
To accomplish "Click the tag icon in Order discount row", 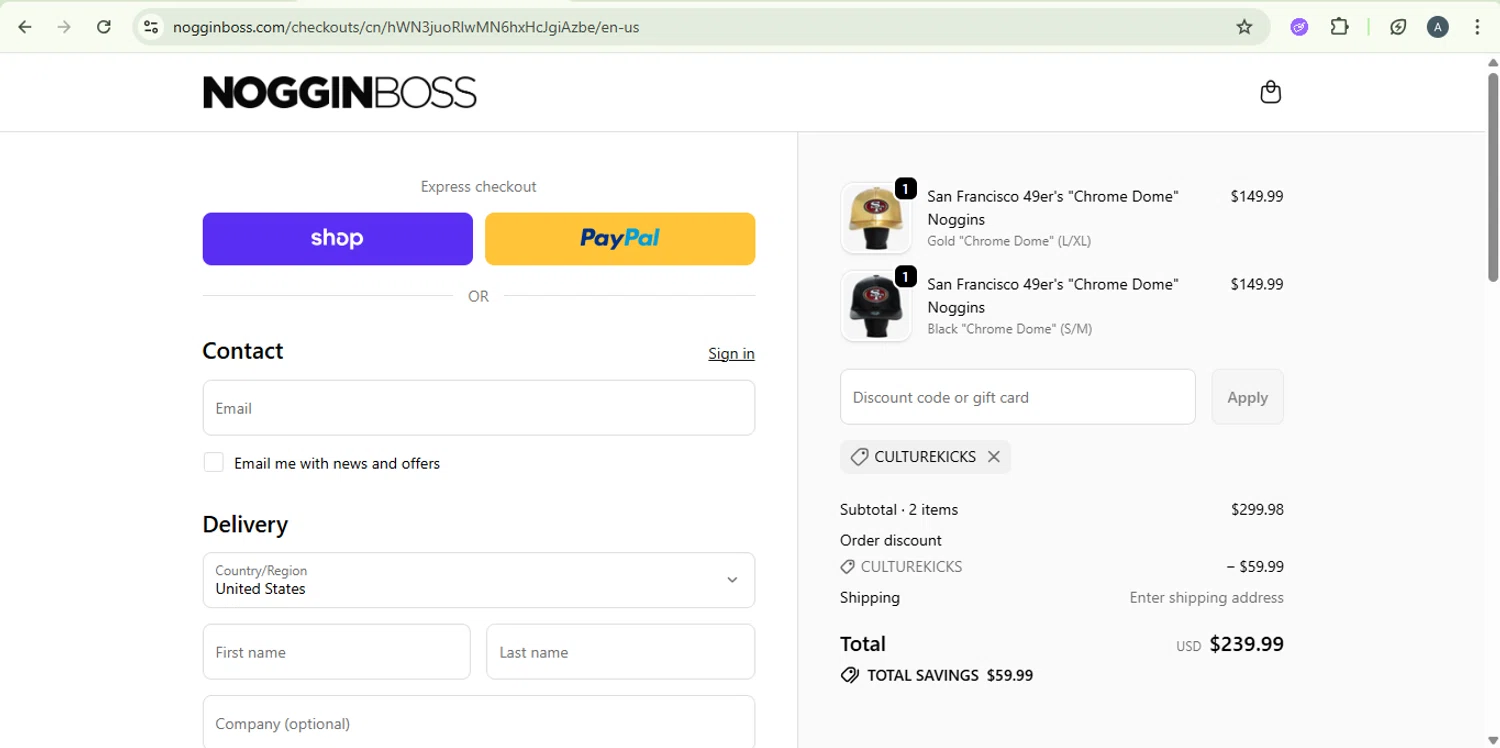I will tap(848, 567).
